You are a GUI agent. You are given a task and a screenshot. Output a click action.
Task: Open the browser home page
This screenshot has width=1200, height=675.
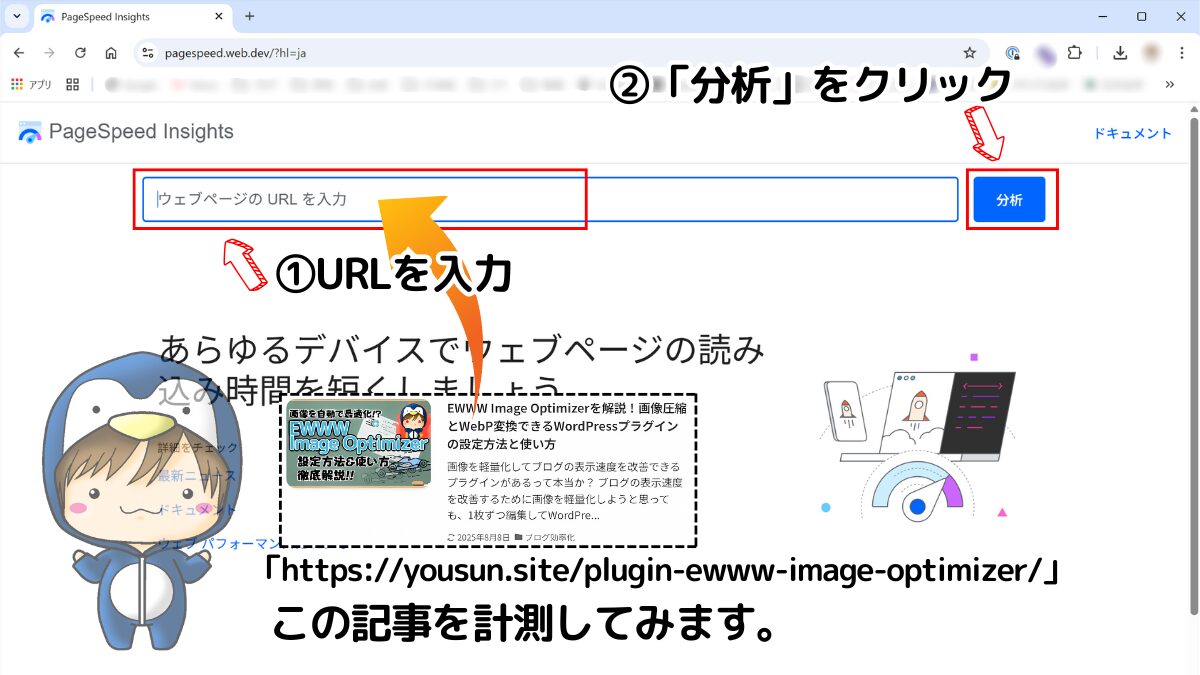coord(111,53)
